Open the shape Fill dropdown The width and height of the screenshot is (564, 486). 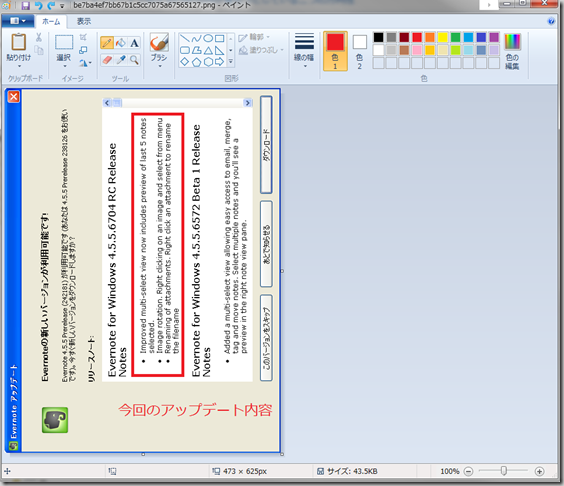[261, 50]
